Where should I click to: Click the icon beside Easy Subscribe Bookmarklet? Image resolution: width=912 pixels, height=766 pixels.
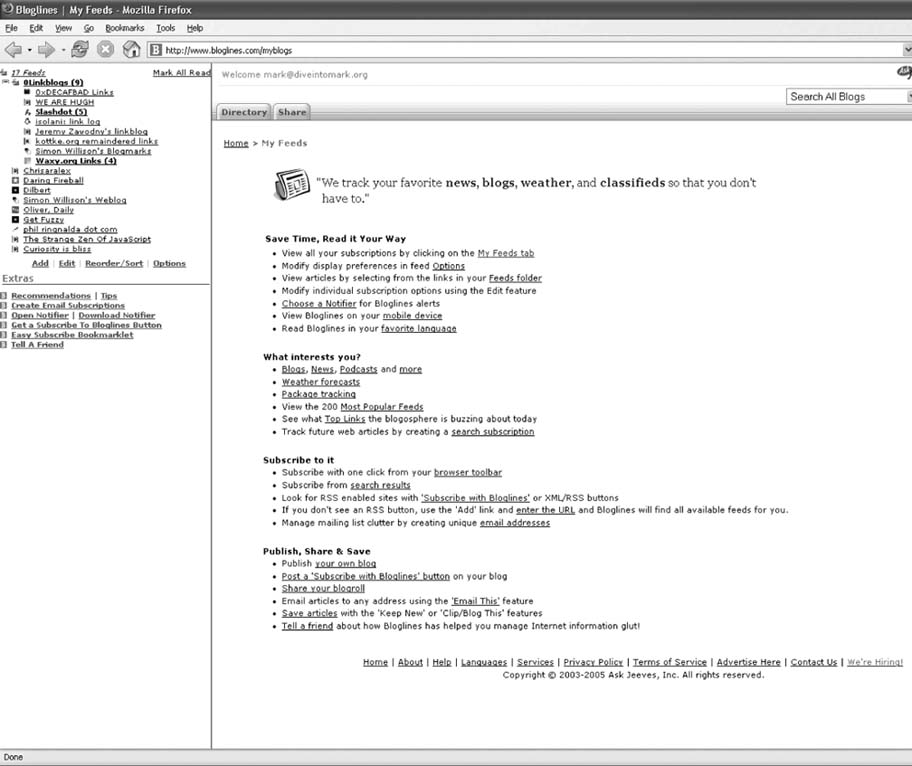(x=3, y=334)
